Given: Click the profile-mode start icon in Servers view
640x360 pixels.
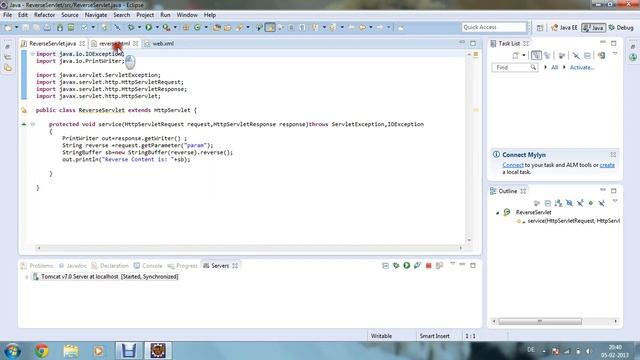Looking at the screenshot, I should (417, 265).
